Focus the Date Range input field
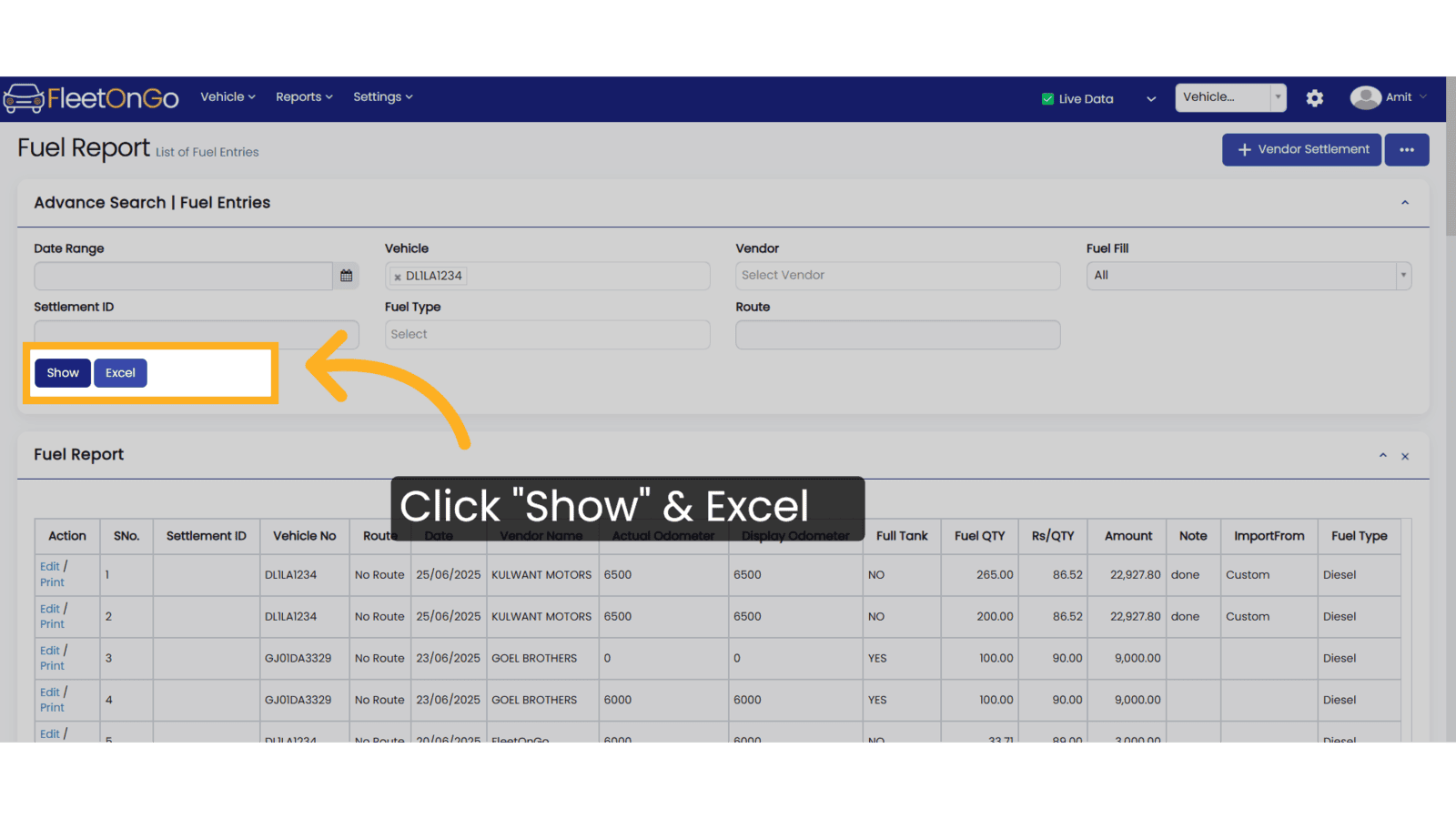This screenshot has width=1456, height=819. click(184, 276)
